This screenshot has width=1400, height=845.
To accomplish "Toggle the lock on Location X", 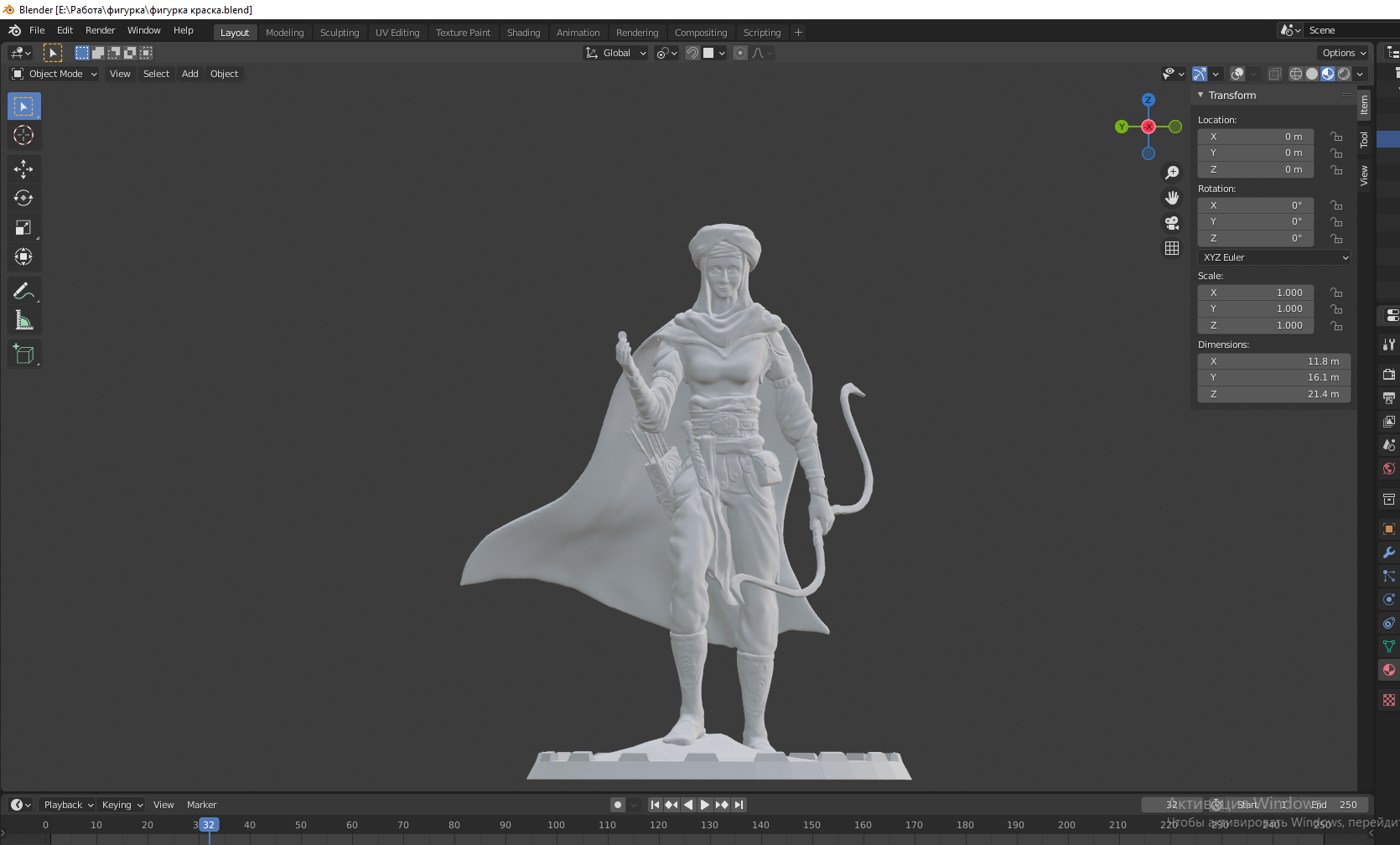I will pos(1336,137).
